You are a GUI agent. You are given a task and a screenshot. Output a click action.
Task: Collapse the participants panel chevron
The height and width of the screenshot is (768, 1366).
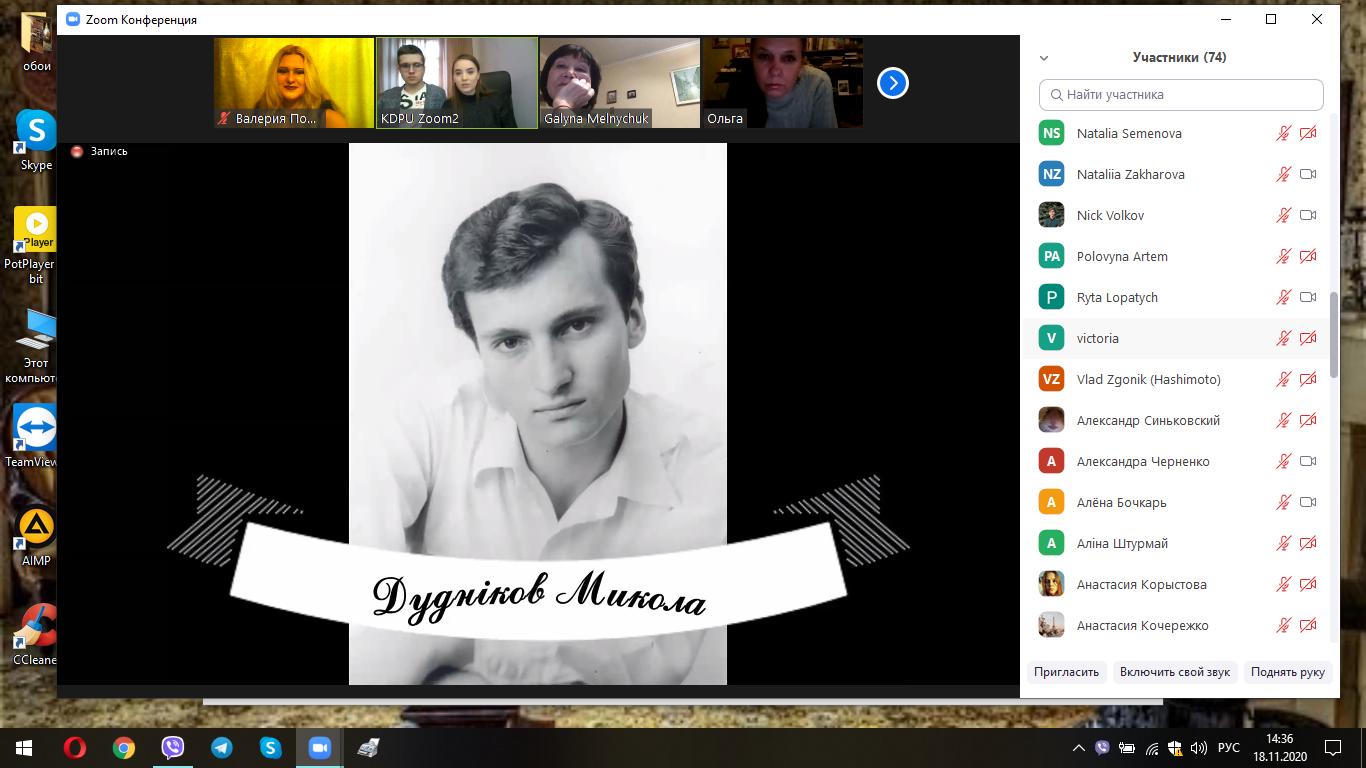[x=1044, y=58]
